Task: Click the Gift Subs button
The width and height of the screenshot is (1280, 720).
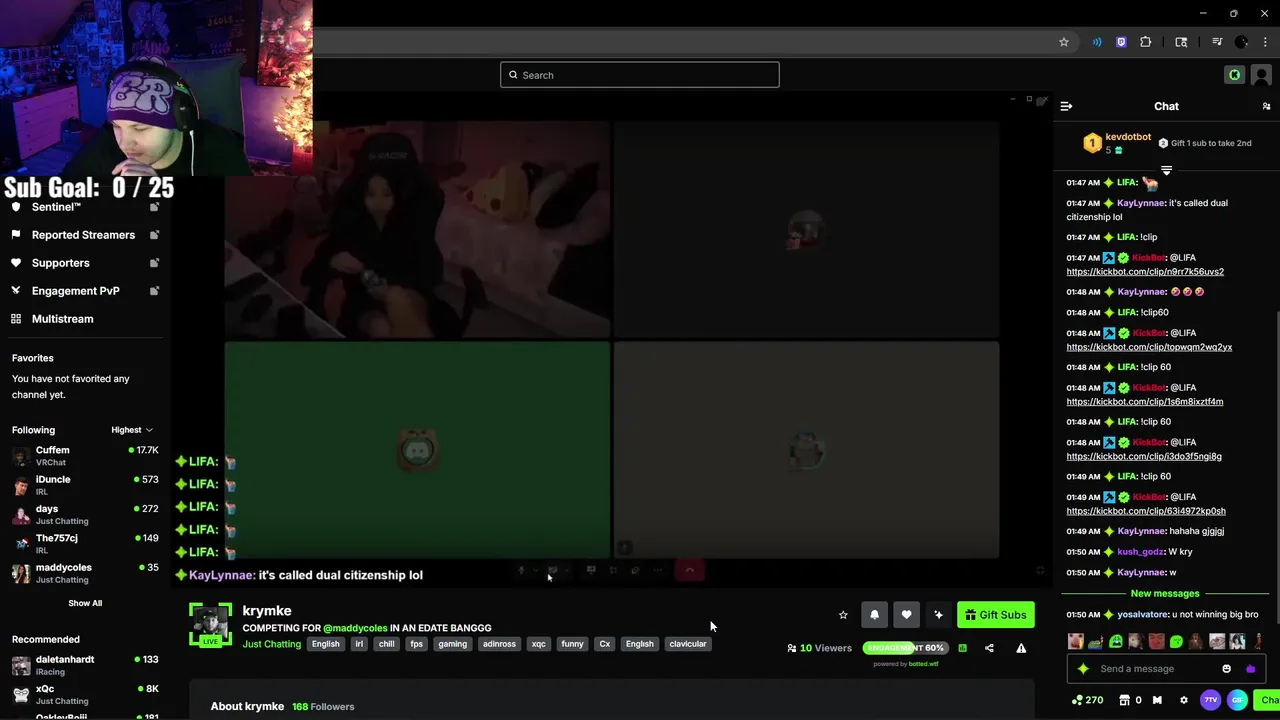Action: coord(995,615)
